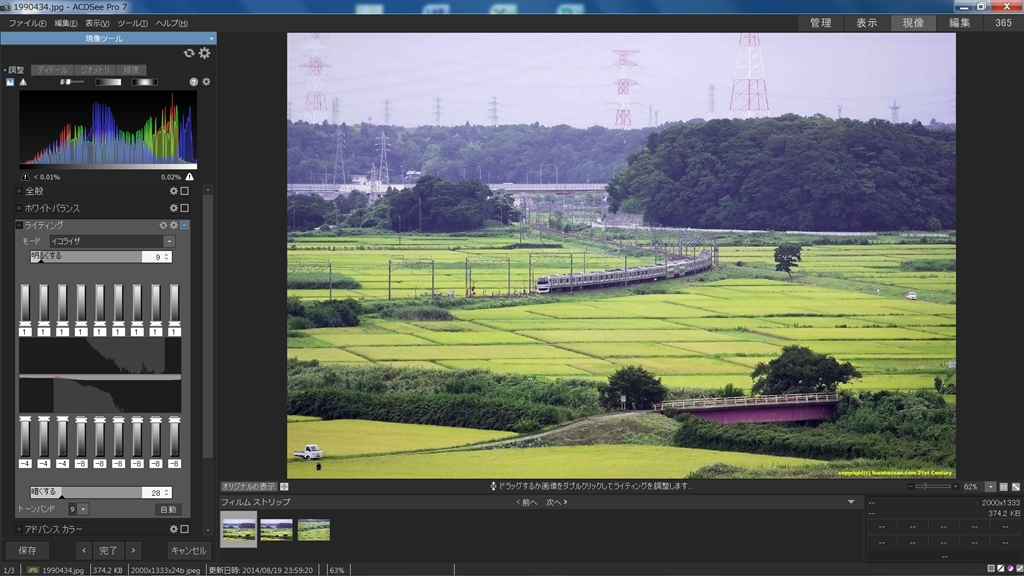Open small gear icon beside the help icon
Screen dimensions: 1024x576
tap(206, 82)
